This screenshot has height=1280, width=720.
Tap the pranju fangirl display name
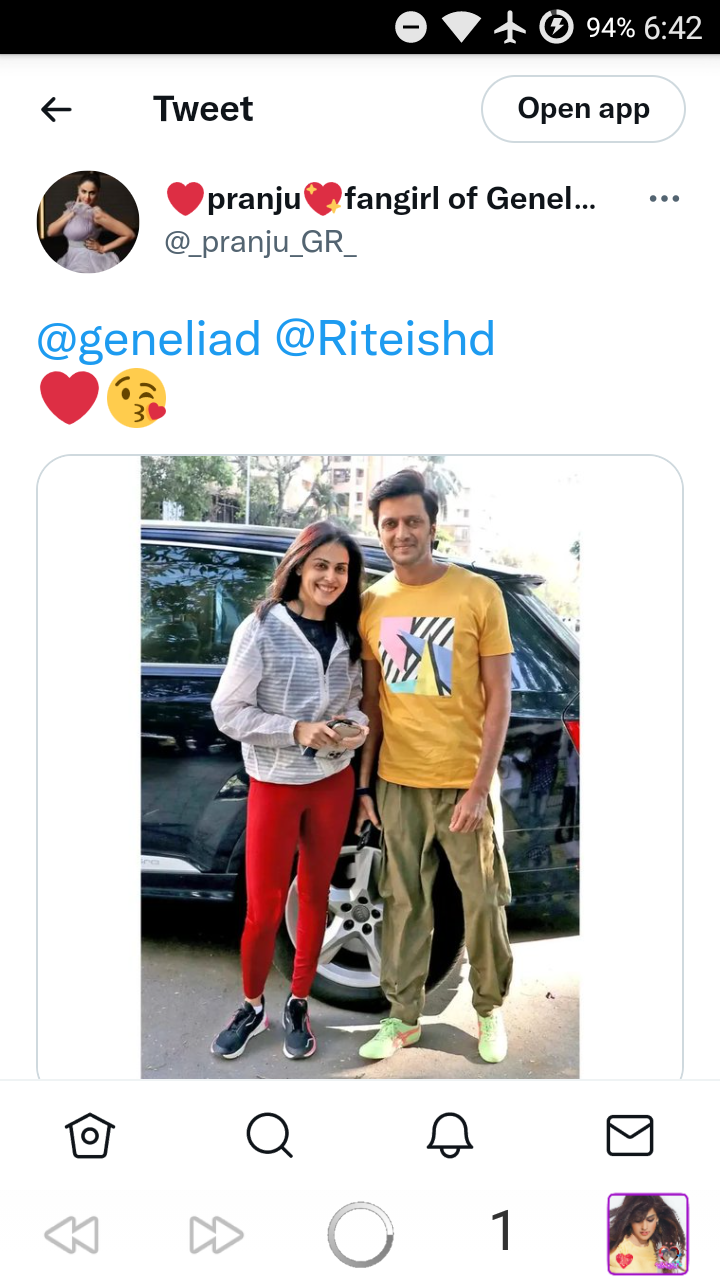click(x=381, y=200)
